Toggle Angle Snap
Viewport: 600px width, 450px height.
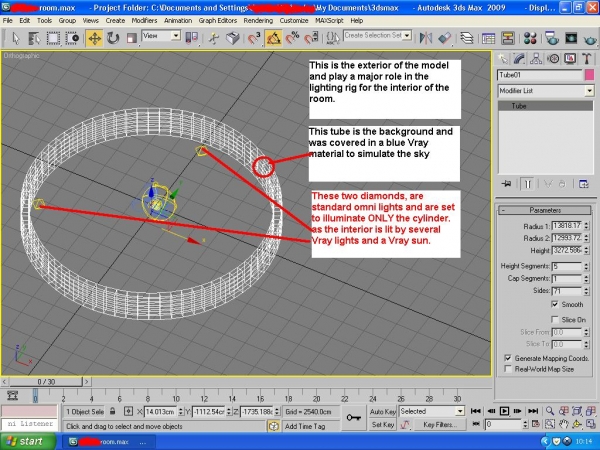pyautogui.click(x=273, y=38)
